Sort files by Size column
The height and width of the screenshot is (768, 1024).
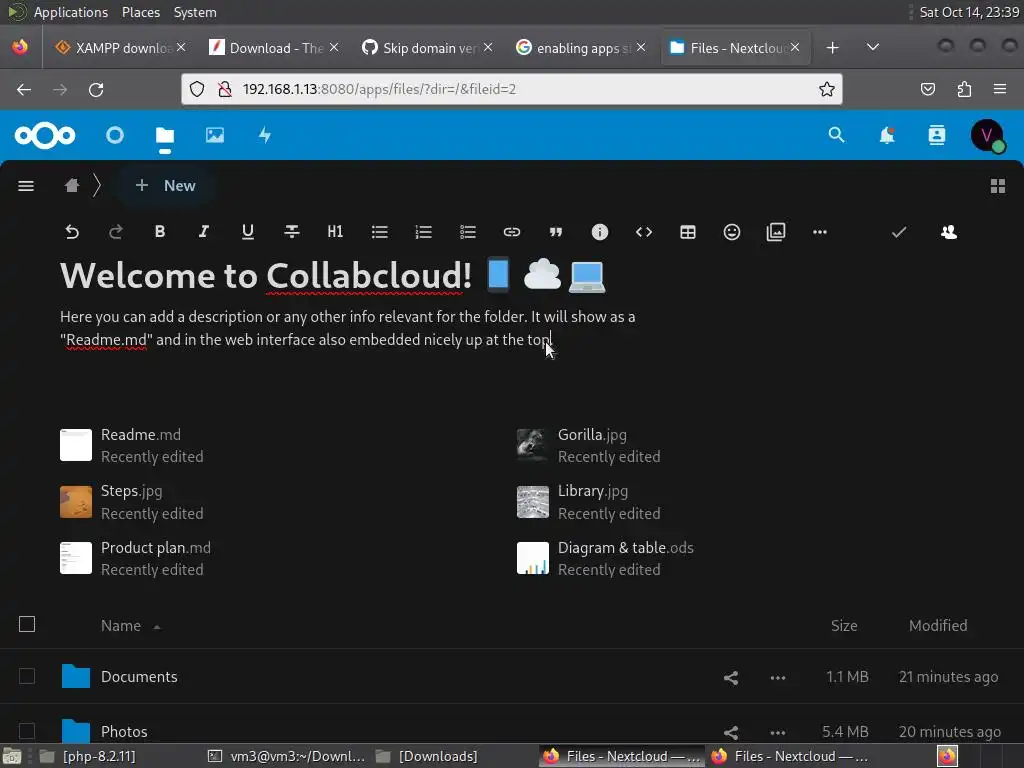(x=844, y=626)
